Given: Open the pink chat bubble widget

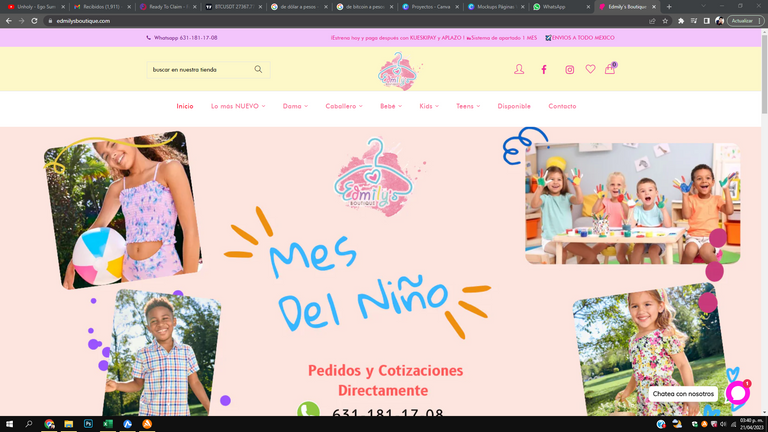Looking at the screenshot, I should (738, 392).
